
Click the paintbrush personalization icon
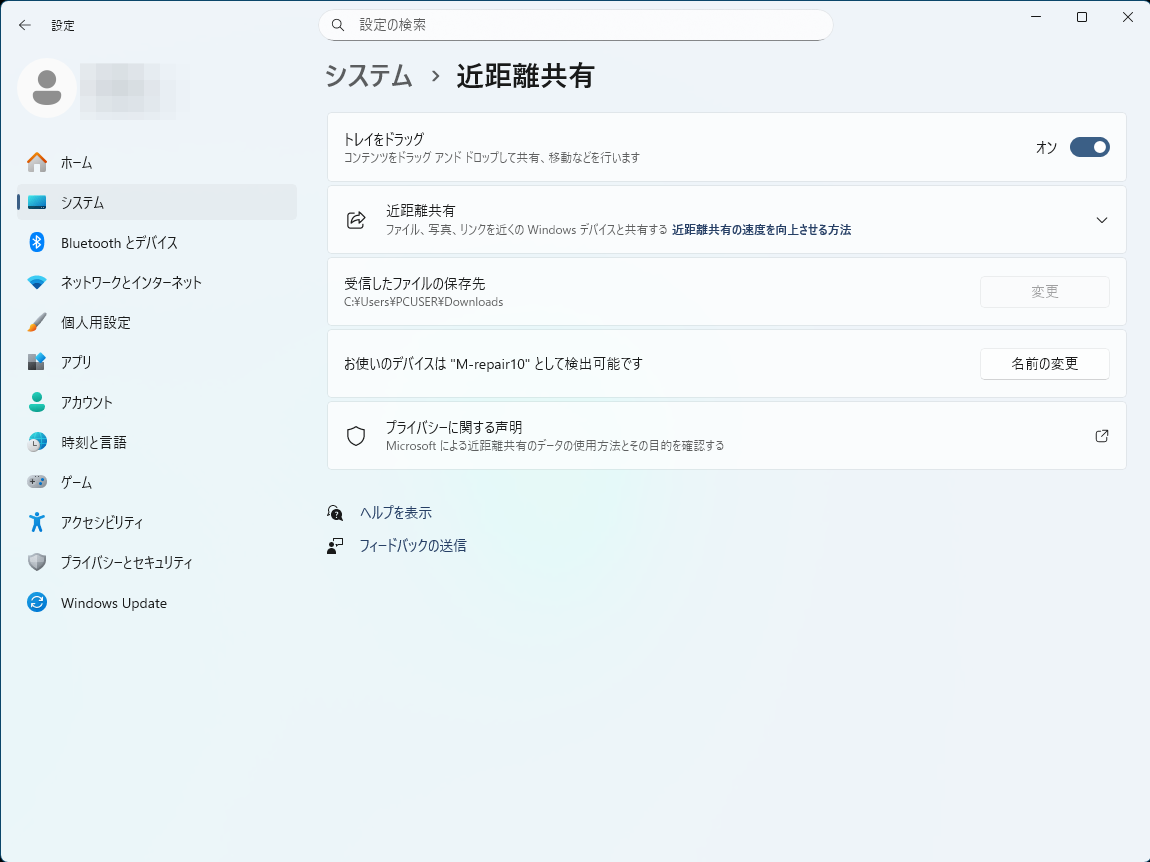coord(37,322)
